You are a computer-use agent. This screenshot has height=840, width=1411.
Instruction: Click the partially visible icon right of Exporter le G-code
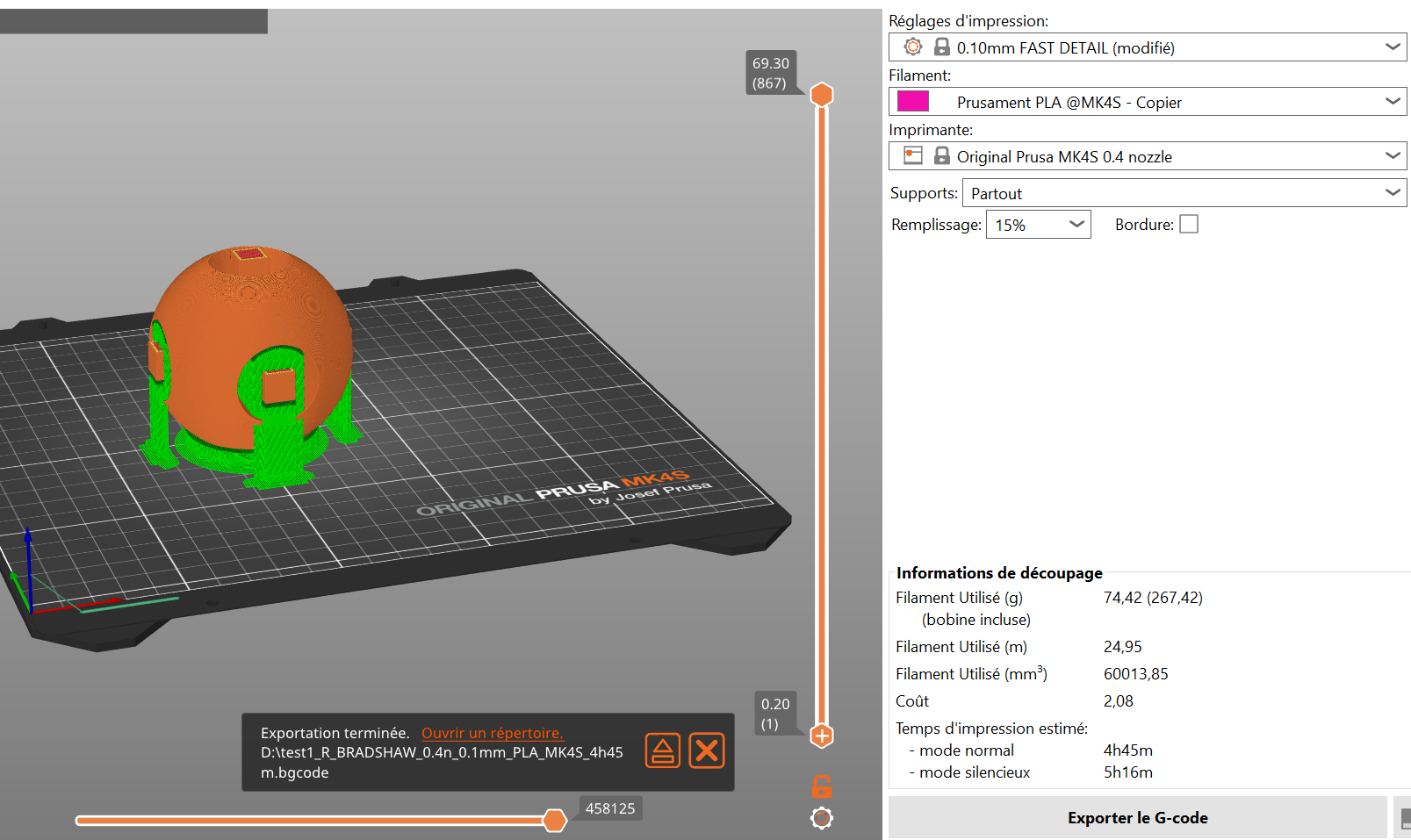tap(1403, 818)
